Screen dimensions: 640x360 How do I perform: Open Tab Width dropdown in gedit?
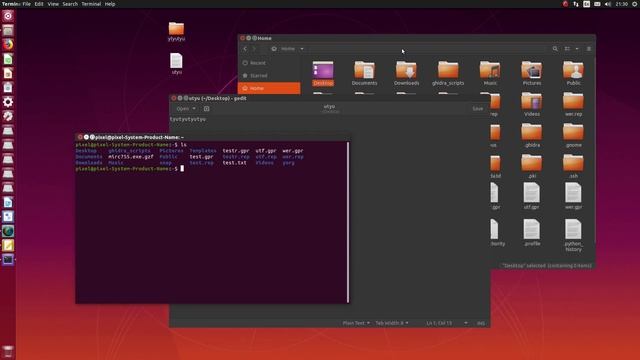(391, 323)
